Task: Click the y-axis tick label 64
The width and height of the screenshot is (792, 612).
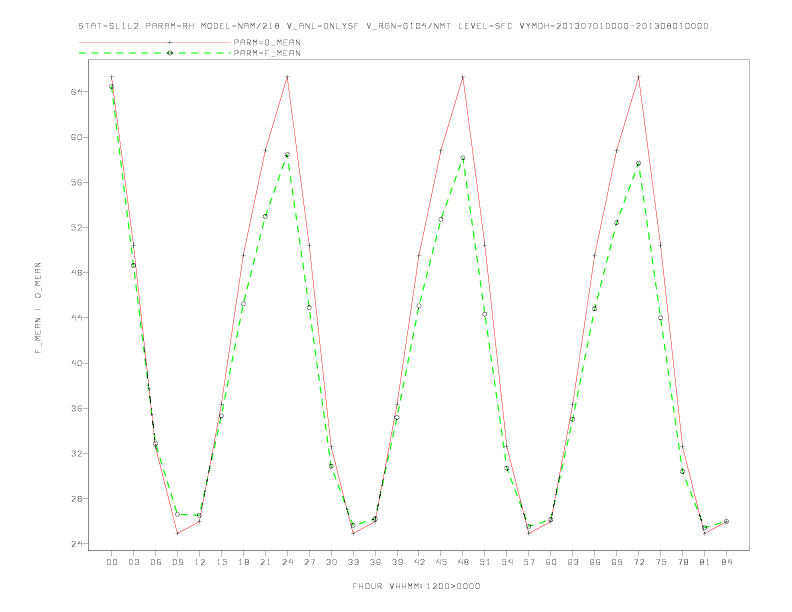Action: click(77, 92)
